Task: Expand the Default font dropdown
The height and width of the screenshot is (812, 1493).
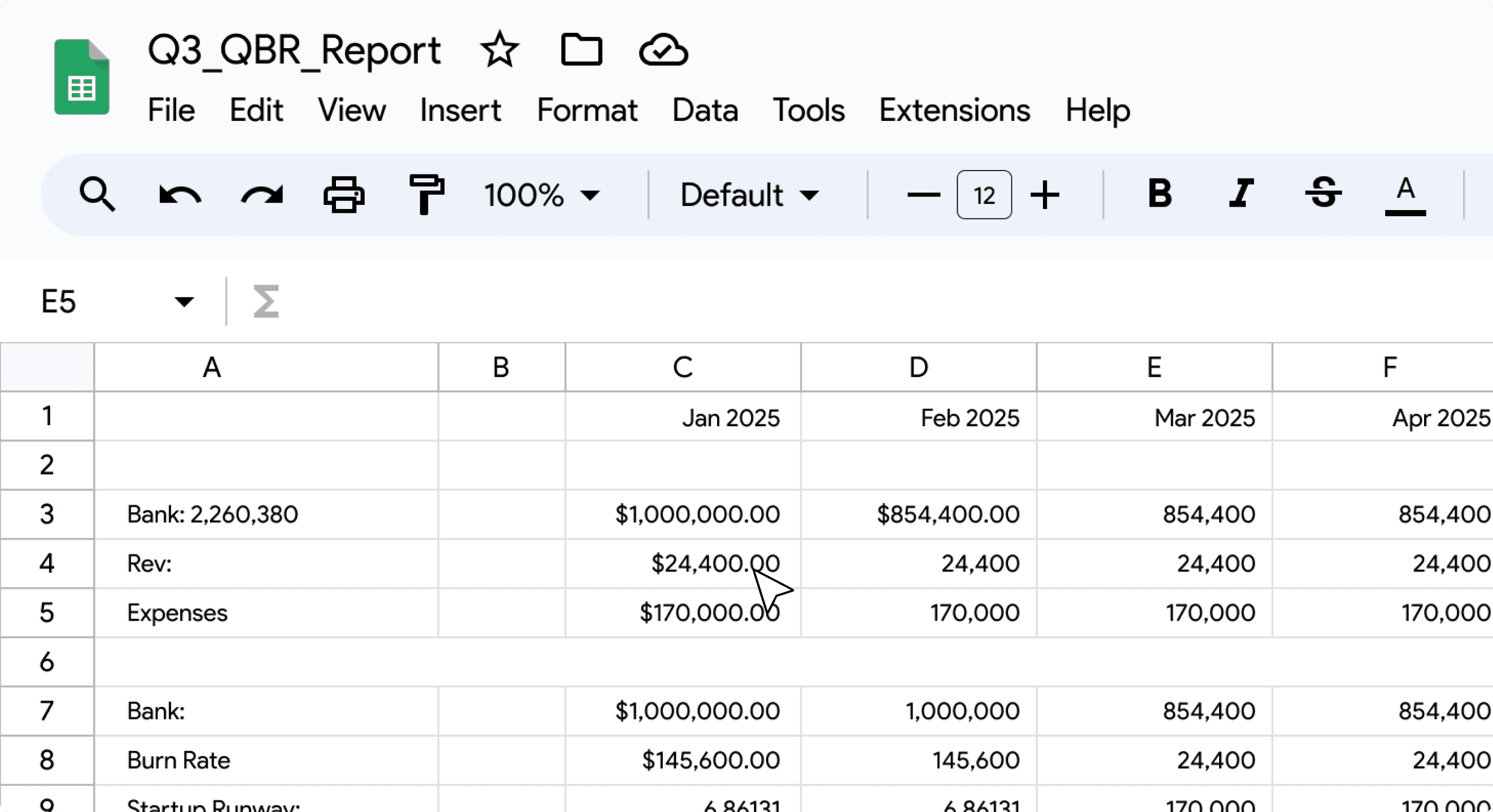Action: [749, 195]
